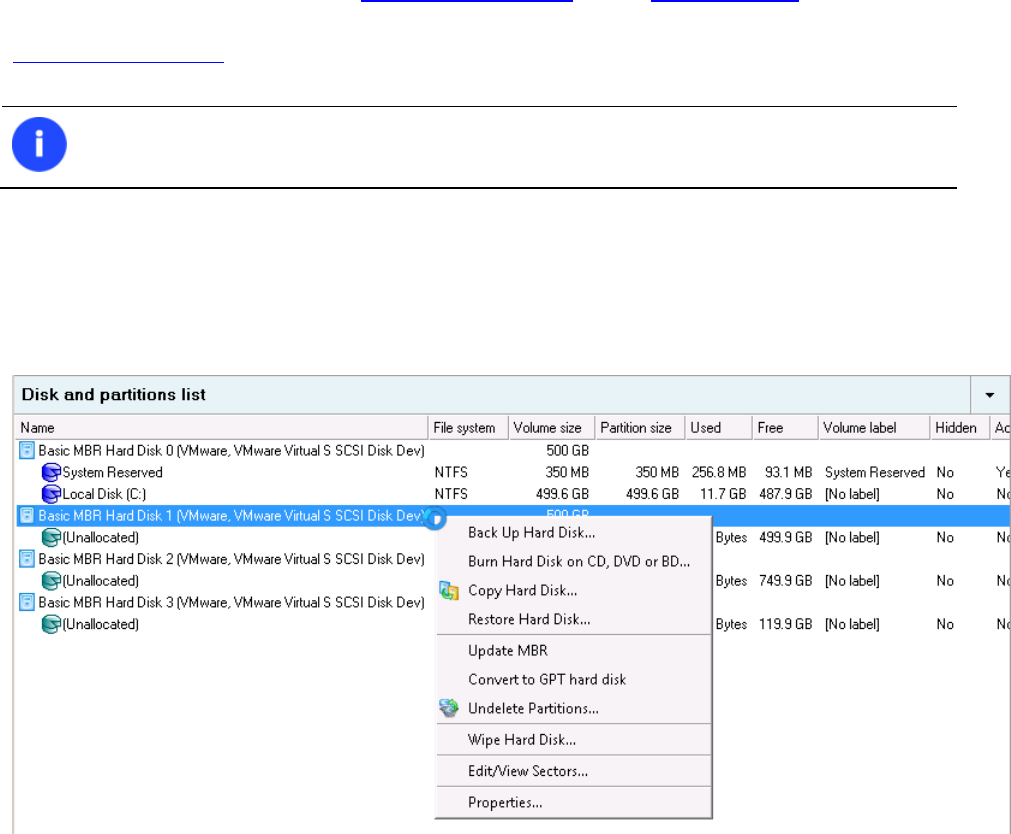Sort by Partition size column header
This screenshot has height=834, width=1011.
click(640, 428)
